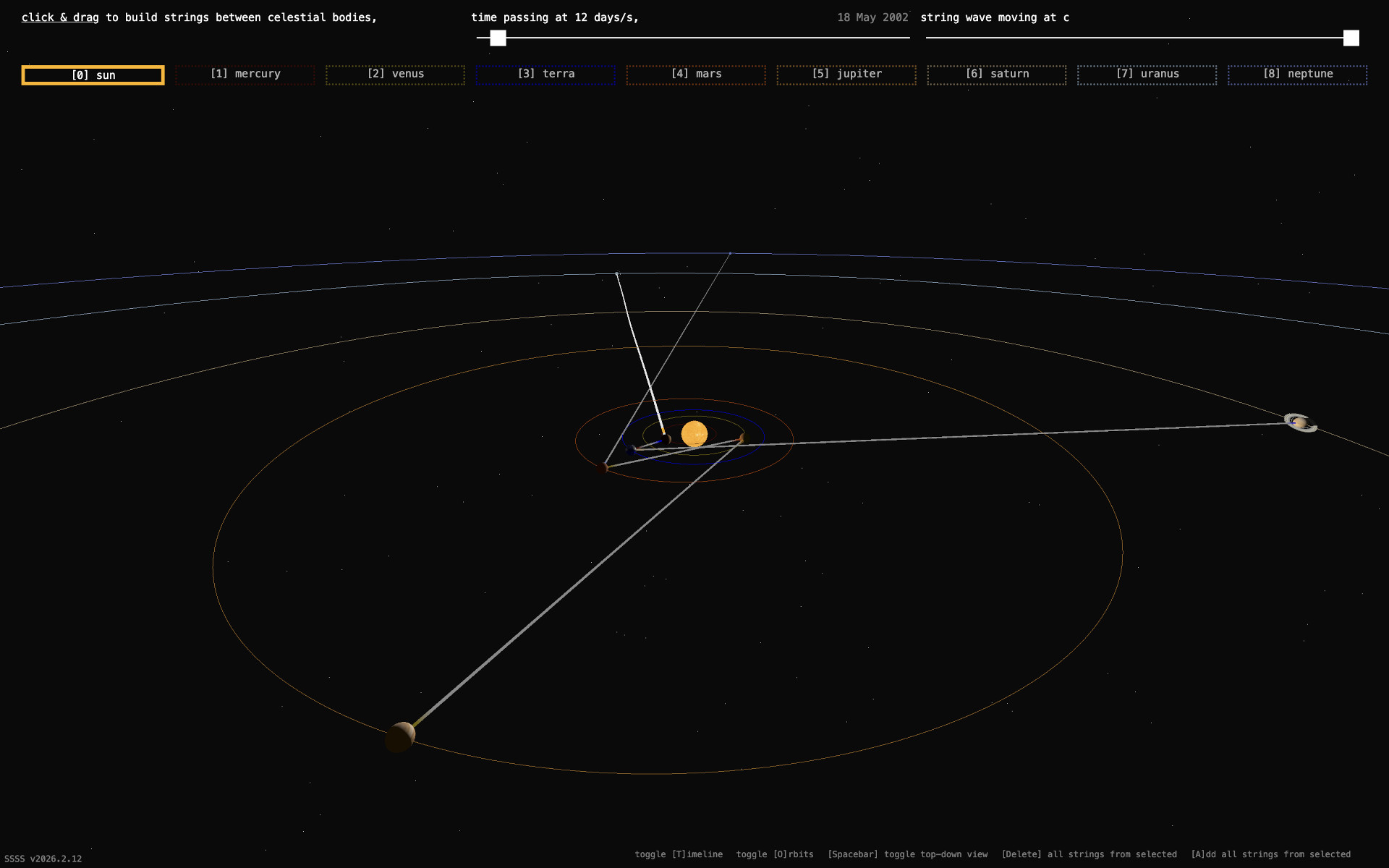Select the [1] mercury body button
The width and height of the screenshot is (1389, 868).
click(245, 75)
